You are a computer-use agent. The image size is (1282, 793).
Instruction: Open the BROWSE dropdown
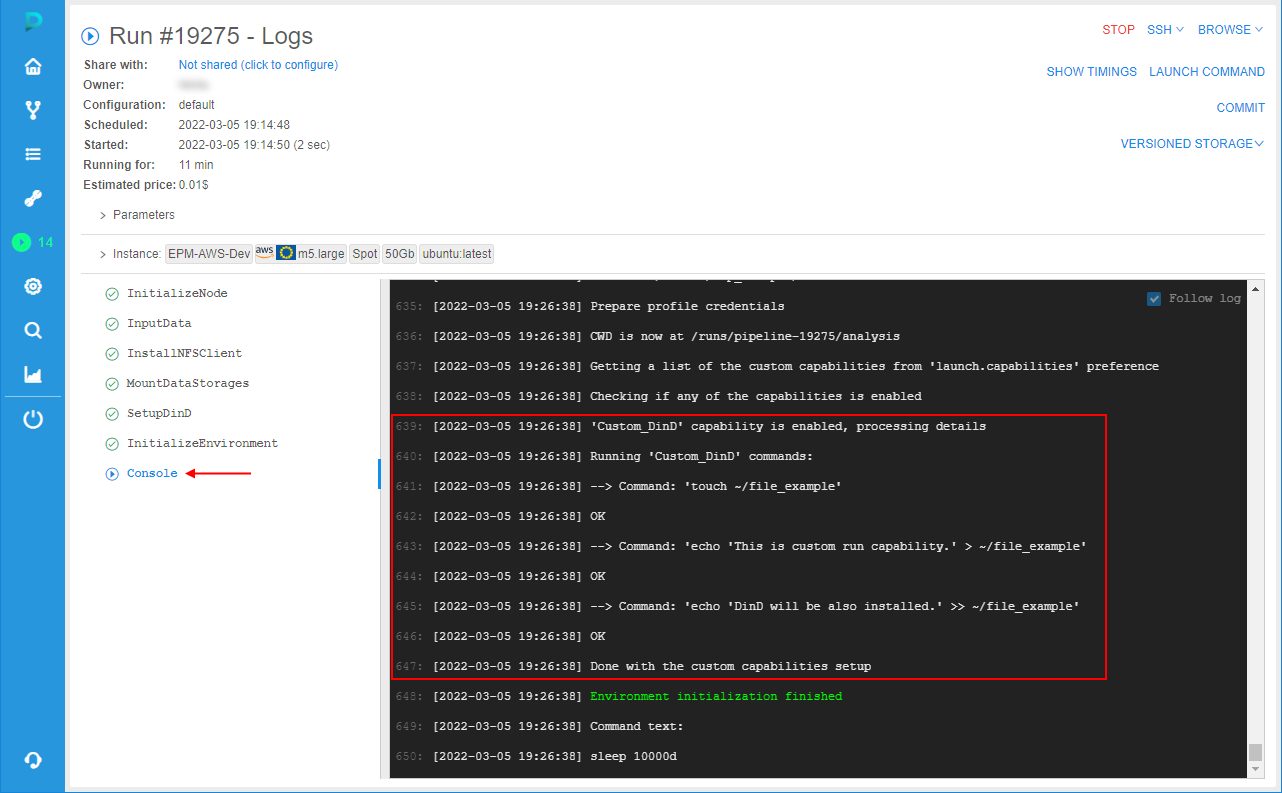(1230, 30)
